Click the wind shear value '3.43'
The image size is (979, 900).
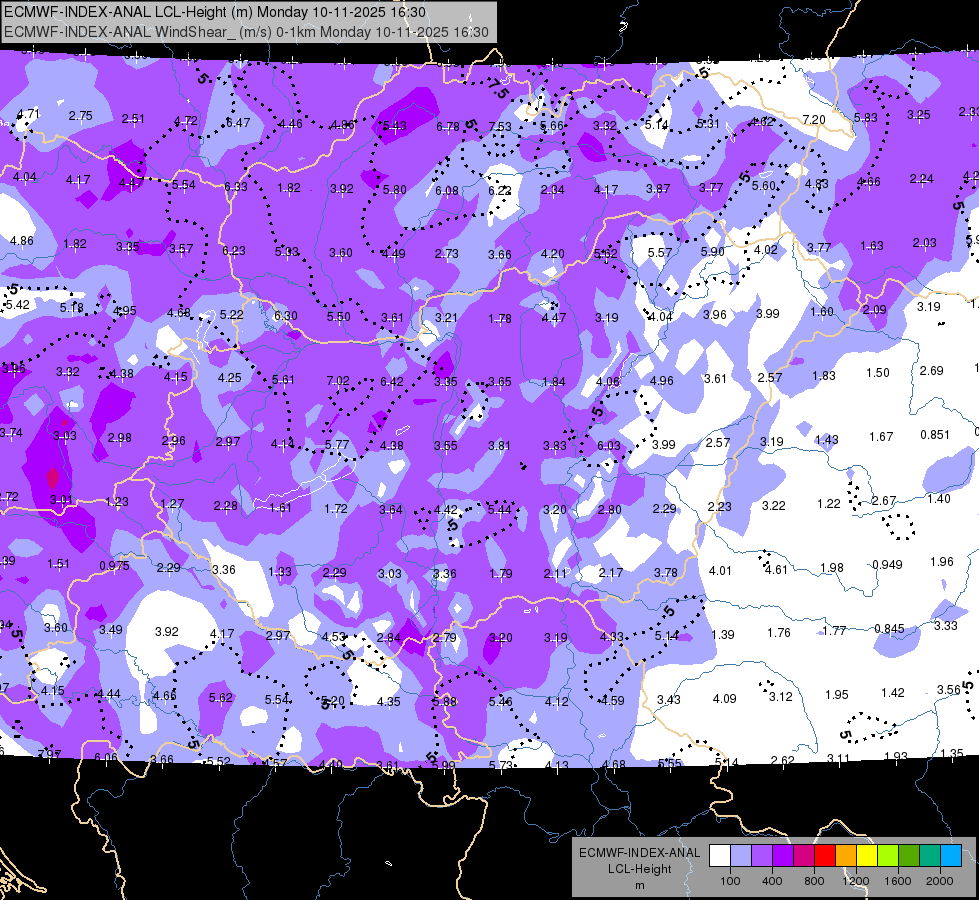(669, 700)
